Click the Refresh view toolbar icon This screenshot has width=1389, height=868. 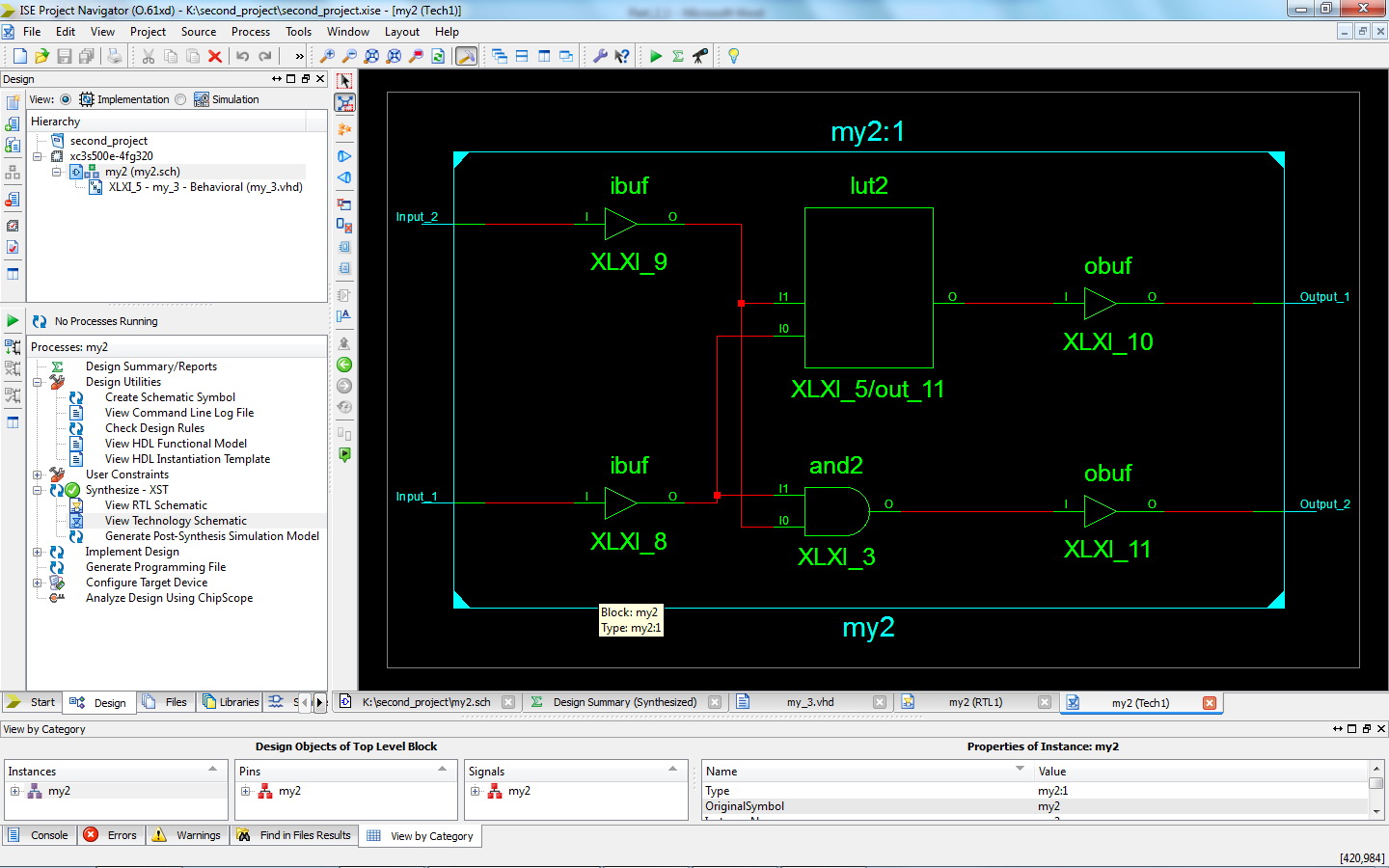tap(438, 56)
